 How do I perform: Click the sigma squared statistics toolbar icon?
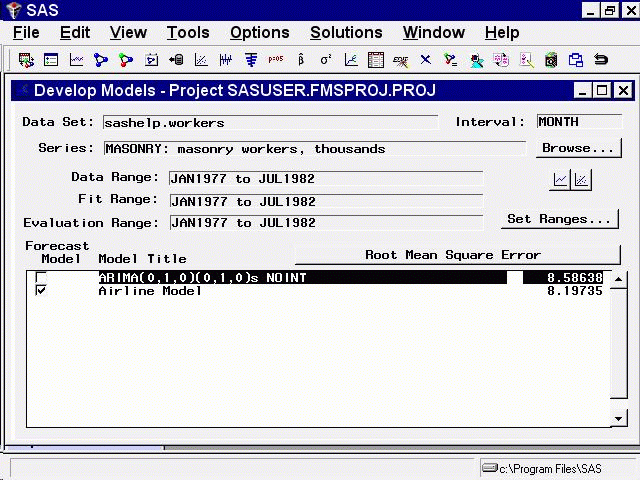(x=326, y=60)
